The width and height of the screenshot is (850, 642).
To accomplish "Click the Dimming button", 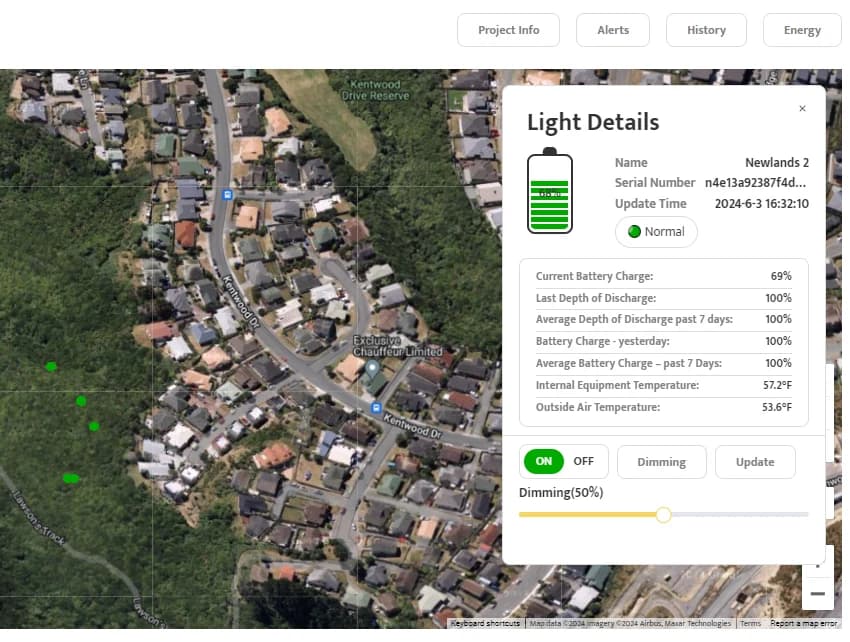I will 661,462.
